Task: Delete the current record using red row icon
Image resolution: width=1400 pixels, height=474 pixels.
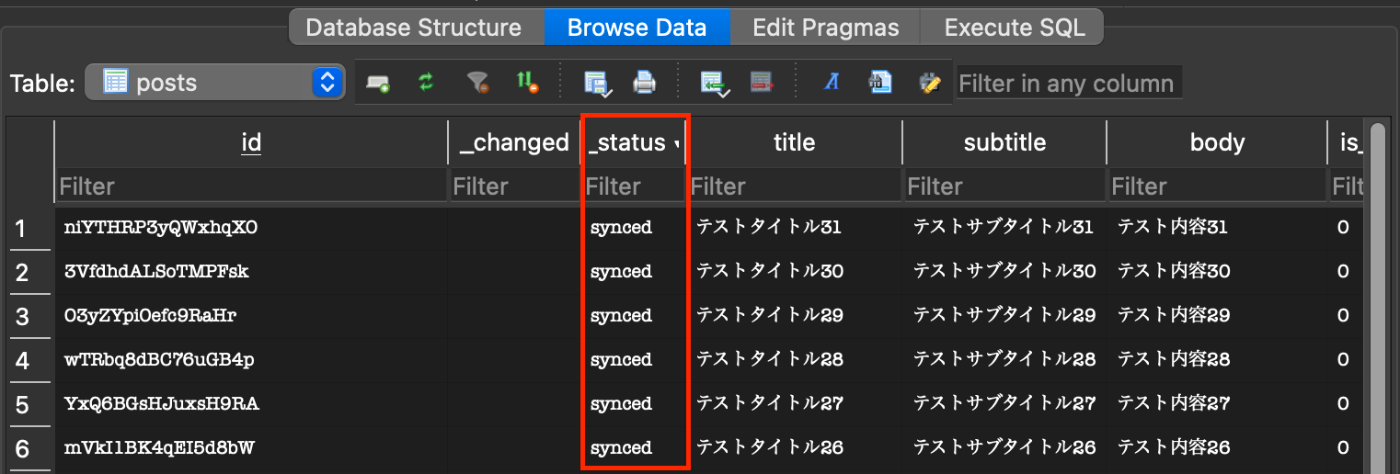Action: tap(762, 83)
